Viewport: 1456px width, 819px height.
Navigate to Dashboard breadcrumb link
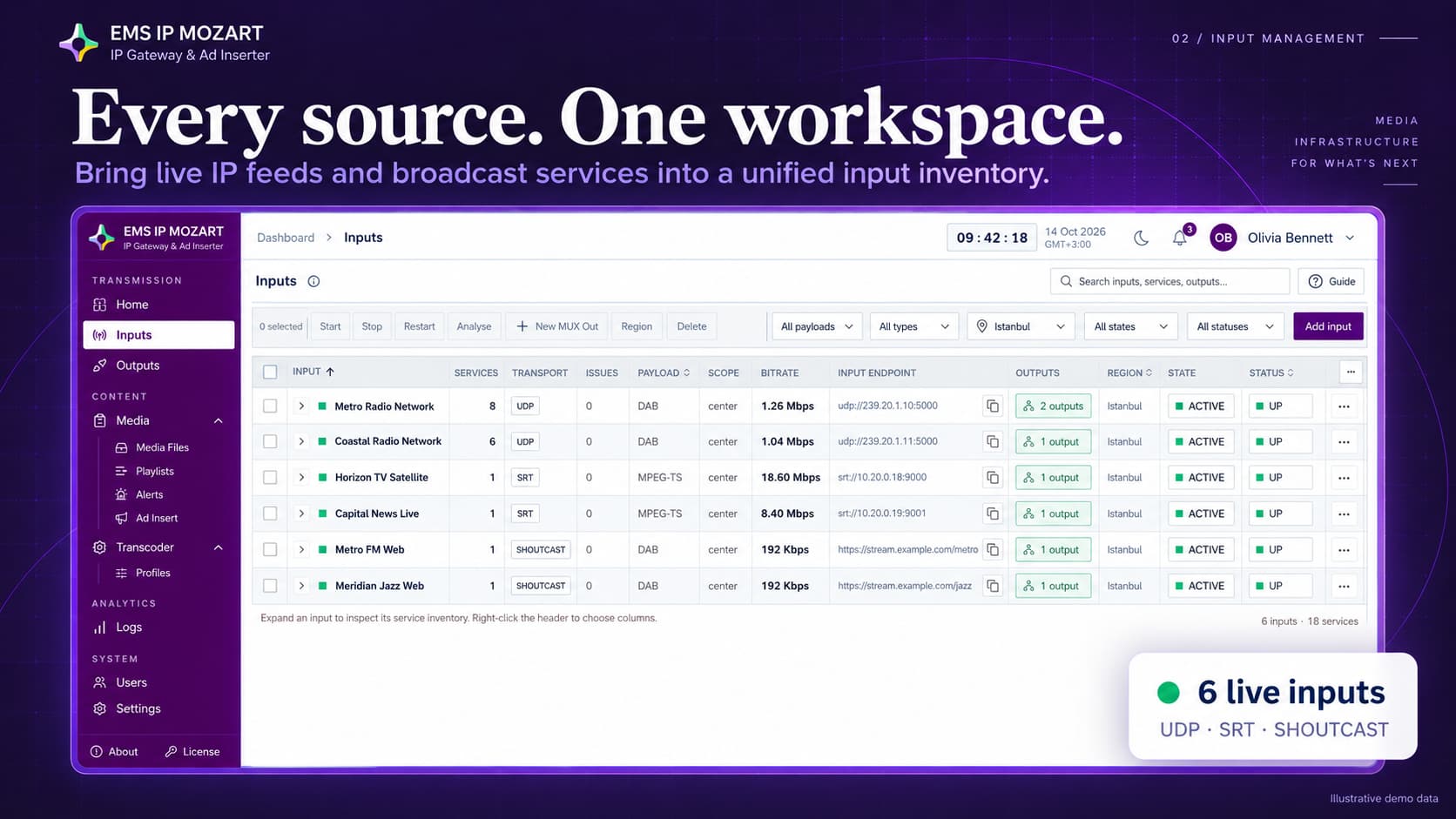(x=286, y=238)
